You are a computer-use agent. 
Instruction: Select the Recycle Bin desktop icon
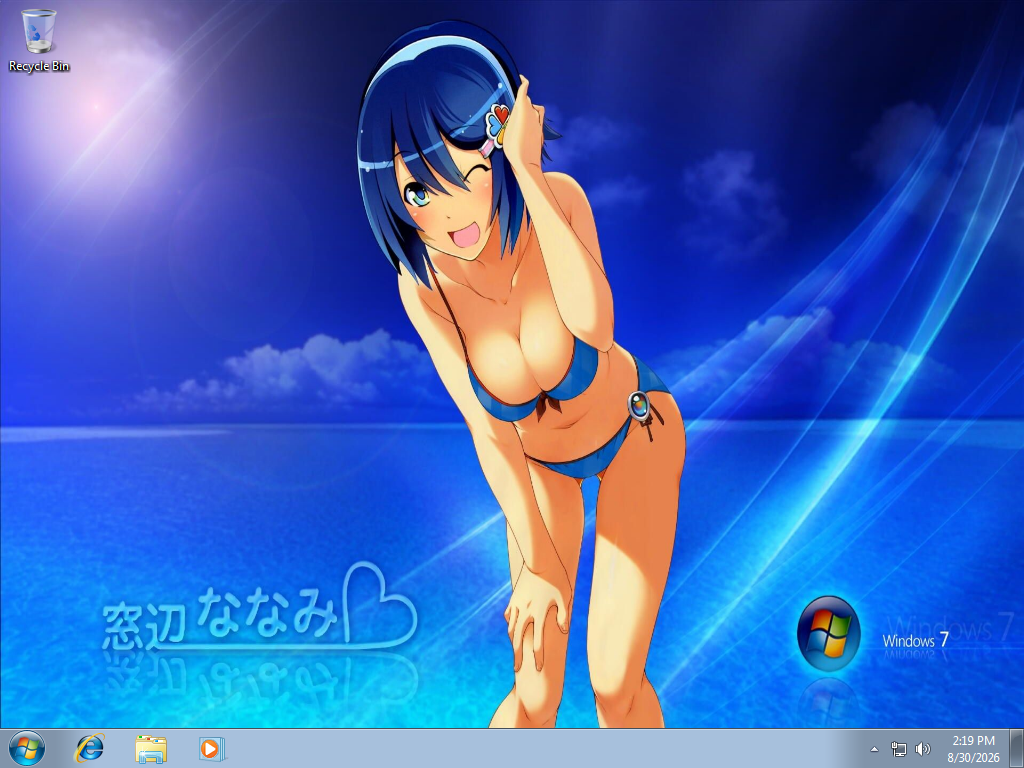coord(39,40)
